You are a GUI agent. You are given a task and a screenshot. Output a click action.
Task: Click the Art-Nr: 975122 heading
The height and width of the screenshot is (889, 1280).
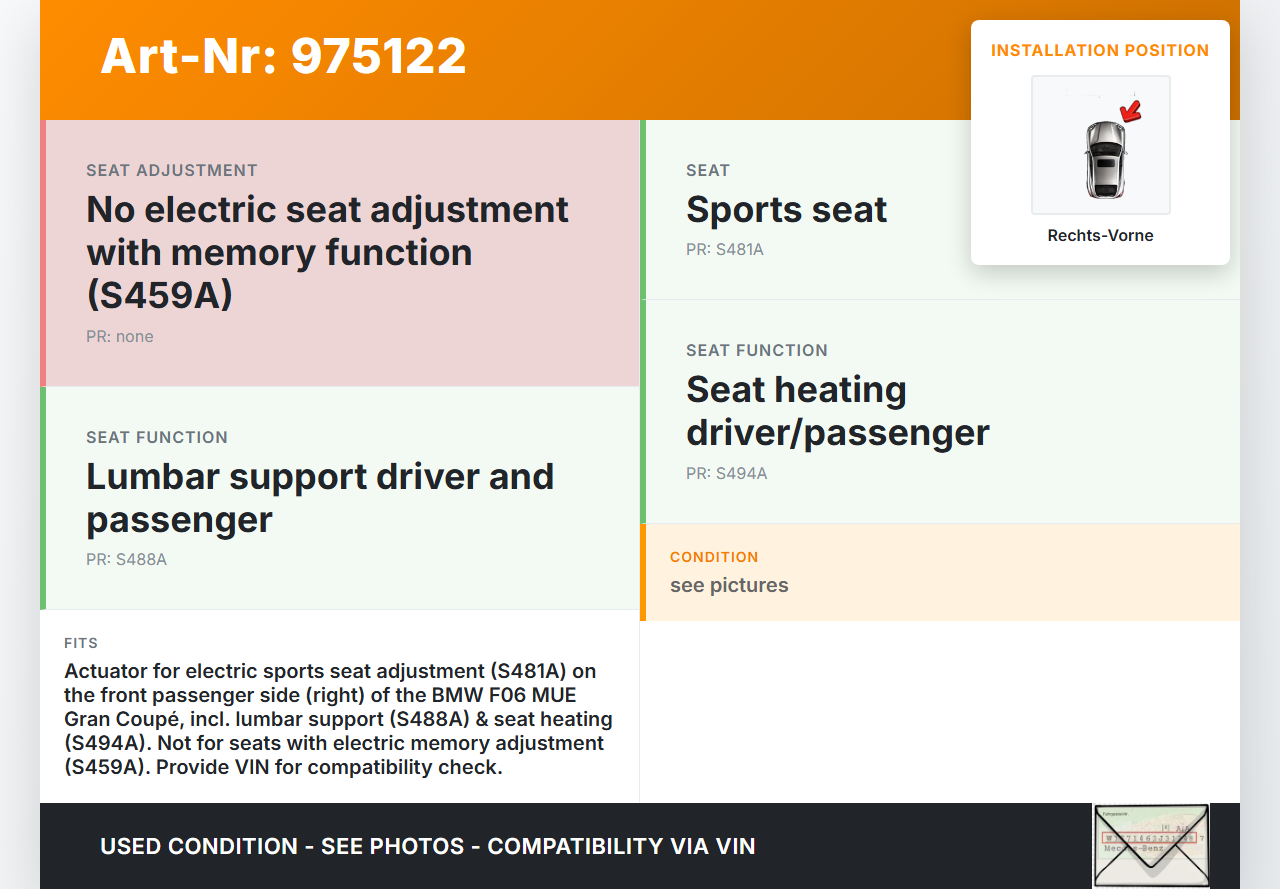pyautogui.click(x=283, y=56)
